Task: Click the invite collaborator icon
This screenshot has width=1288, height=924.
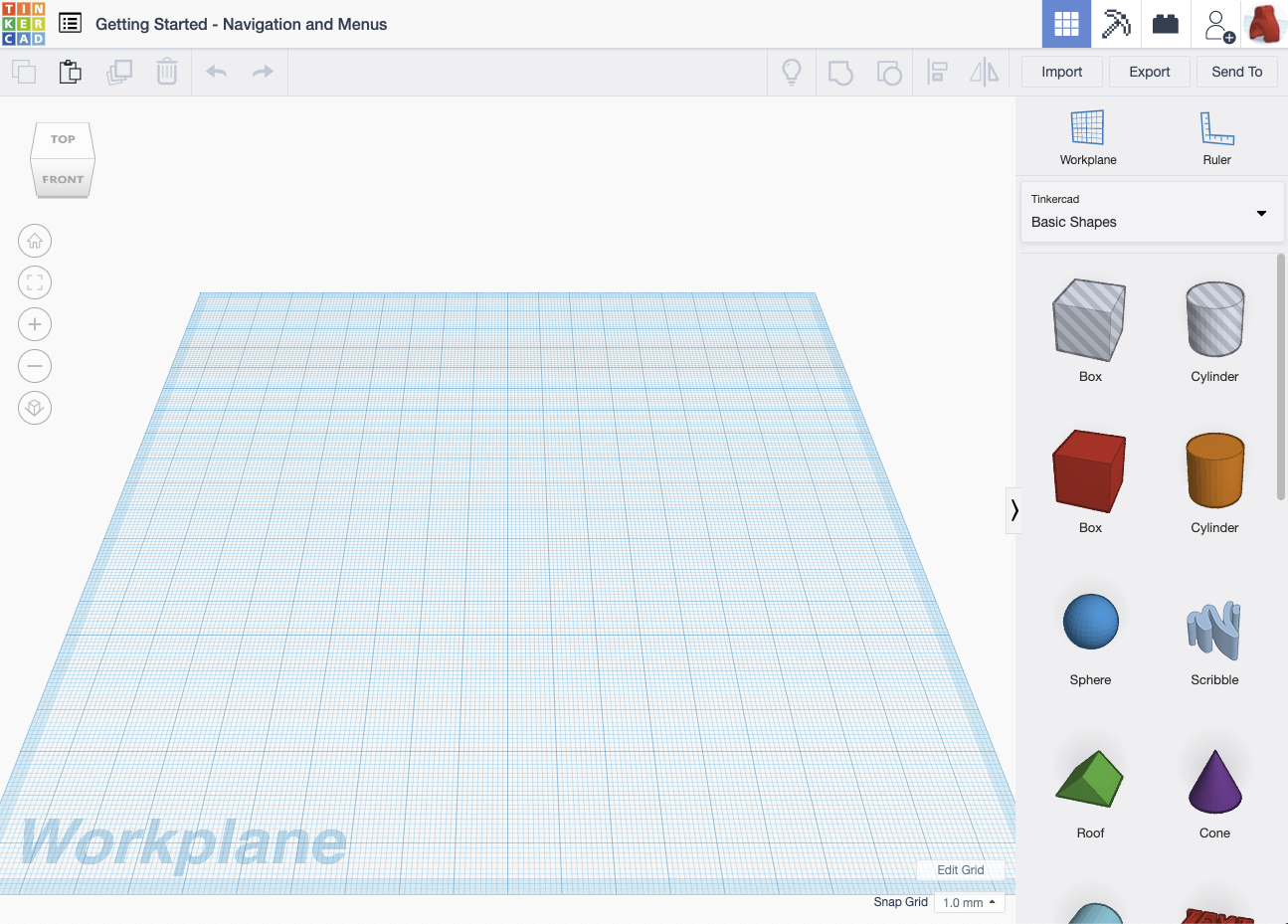Action: (1218, 25)
